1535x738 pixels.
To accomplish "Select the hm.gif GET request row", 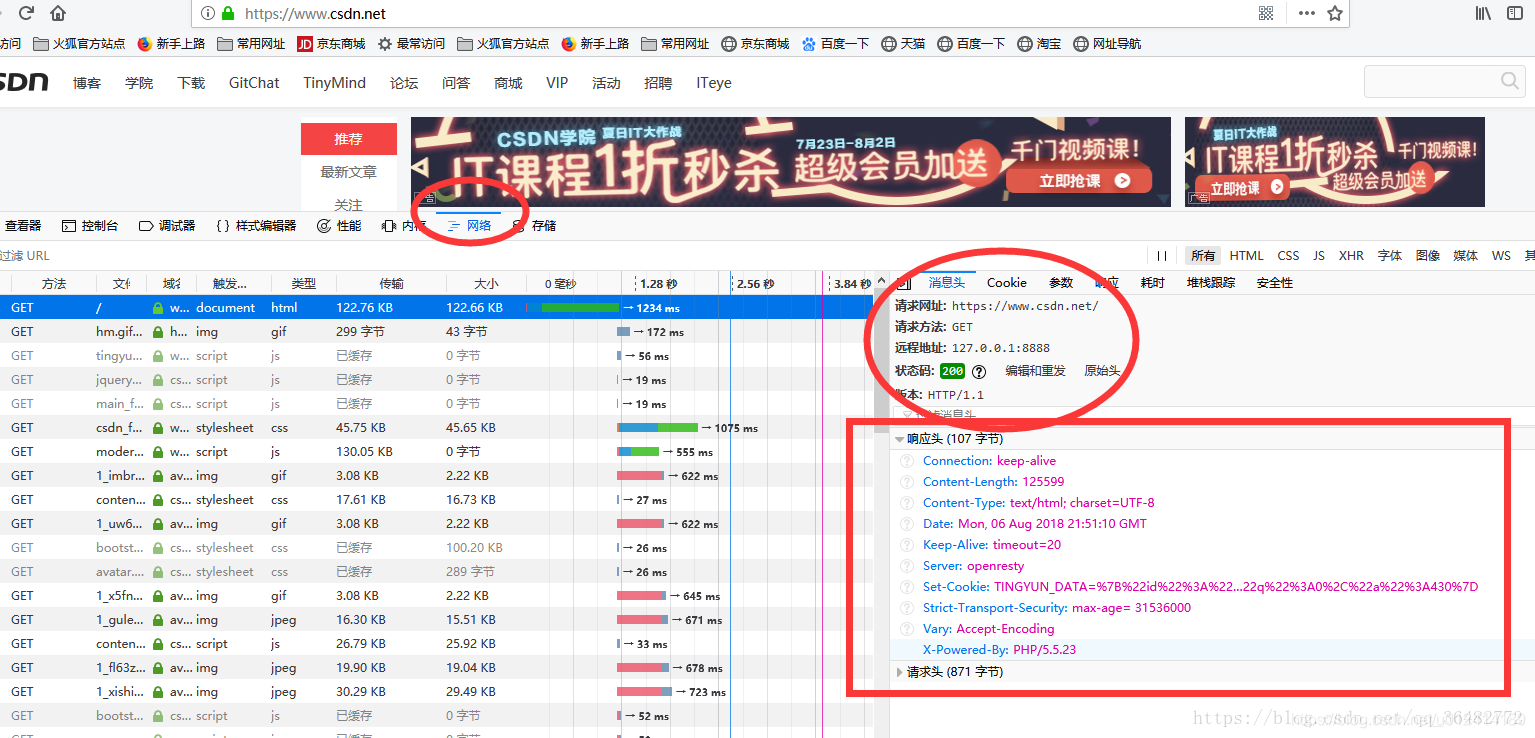I will click(x=435, y=332).
